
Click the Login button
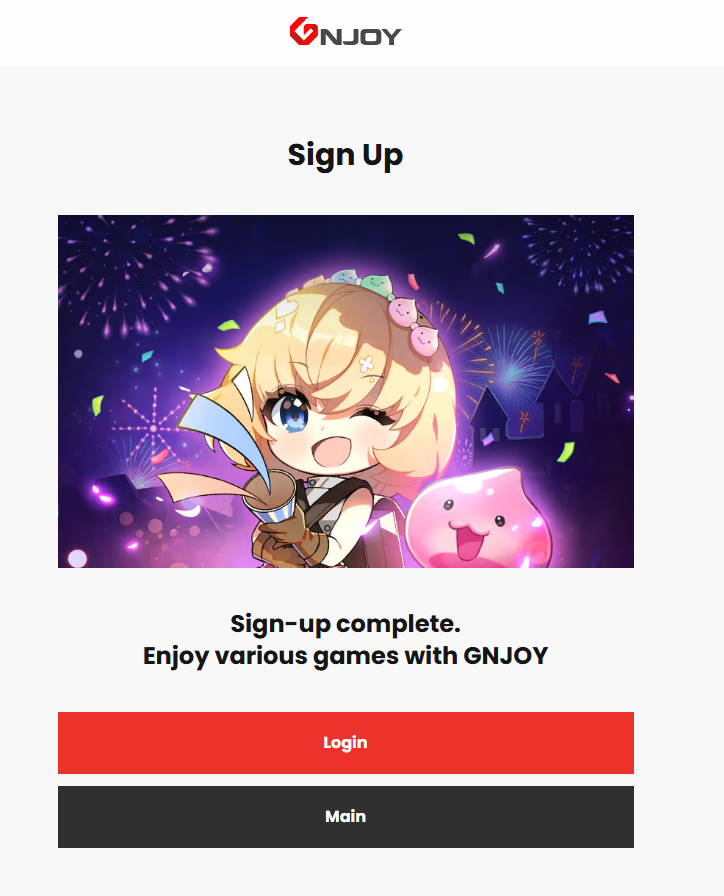pyautogui.click(x=346, y=742)
